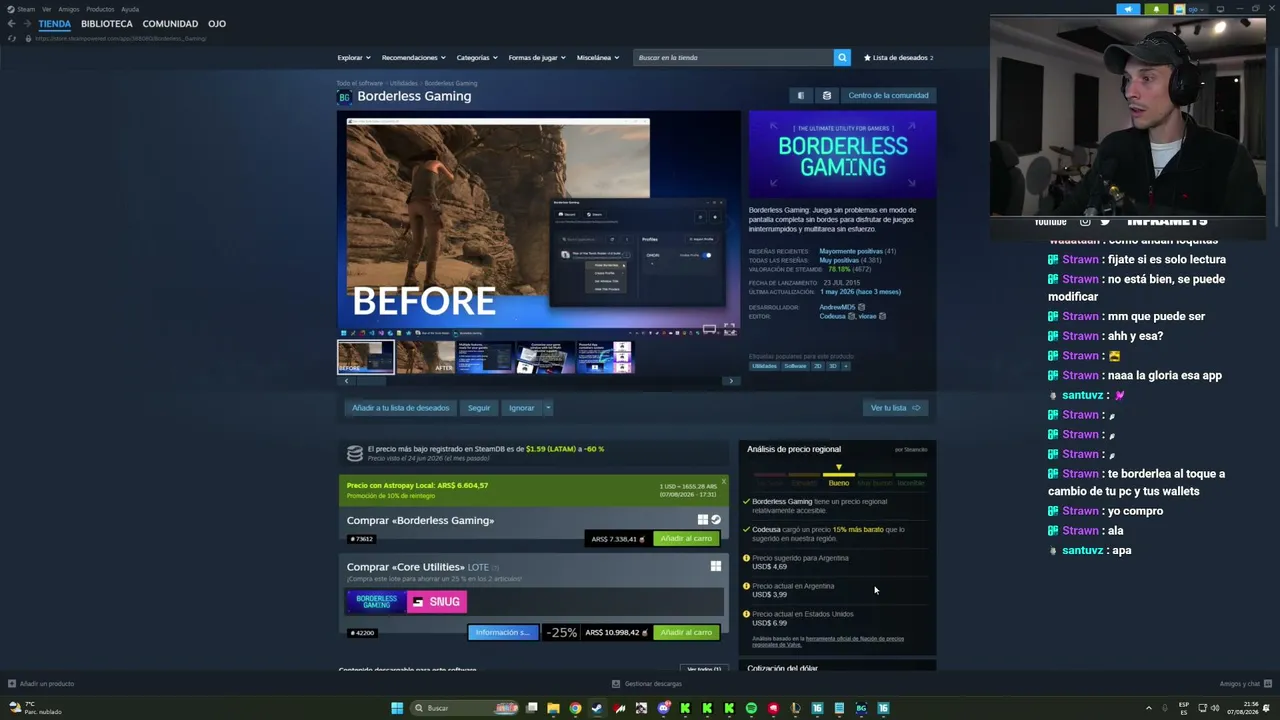The height and width of the screenshot is (720, 1280).
Task: Click the Seguir button
Action: (479, 408)
